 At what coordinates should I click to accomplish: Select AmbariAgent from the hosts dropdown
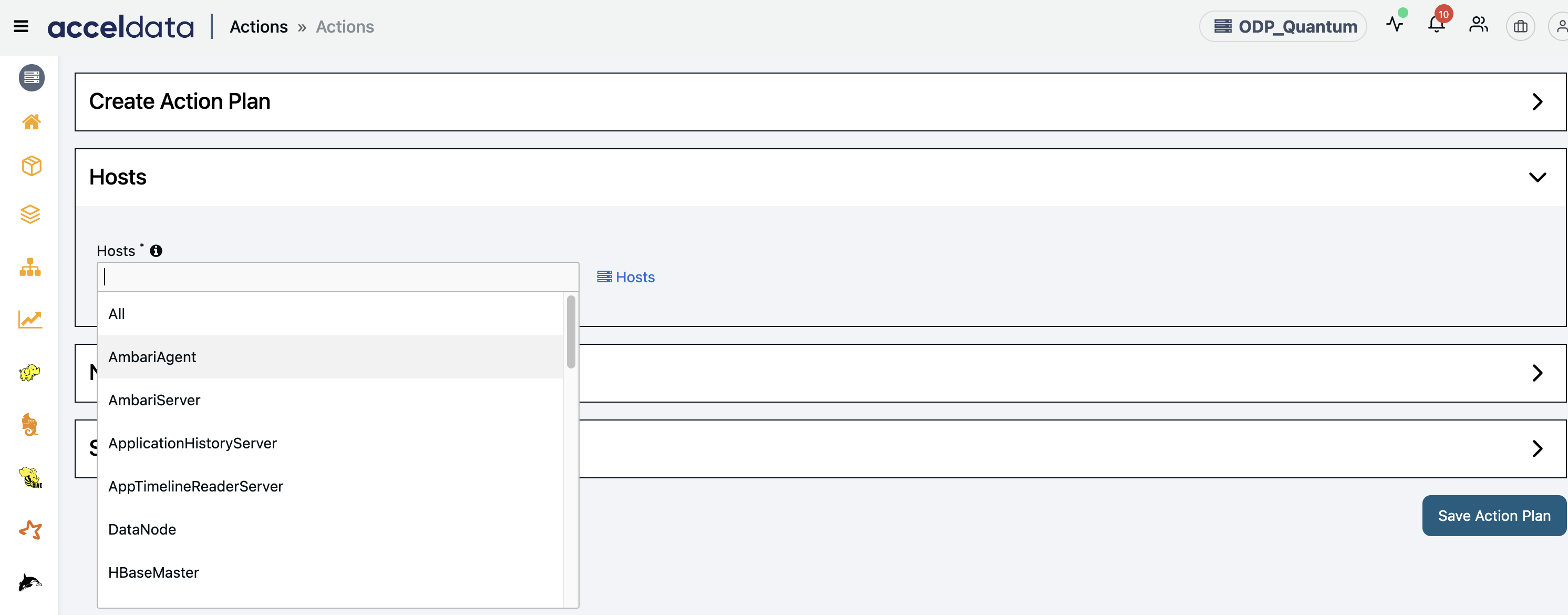[x=152, y=357]
